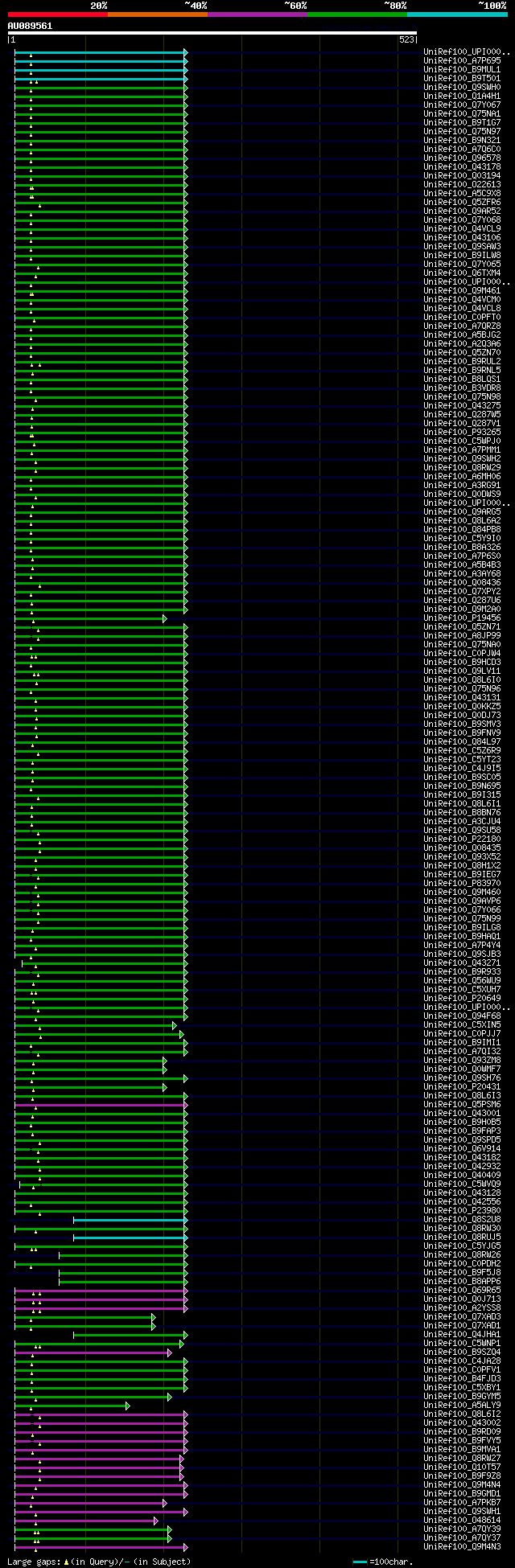The image size is (515, 1568).
Task: Select last hit UniRef100_Q9M4N3
Action: tap(462, 1546)
